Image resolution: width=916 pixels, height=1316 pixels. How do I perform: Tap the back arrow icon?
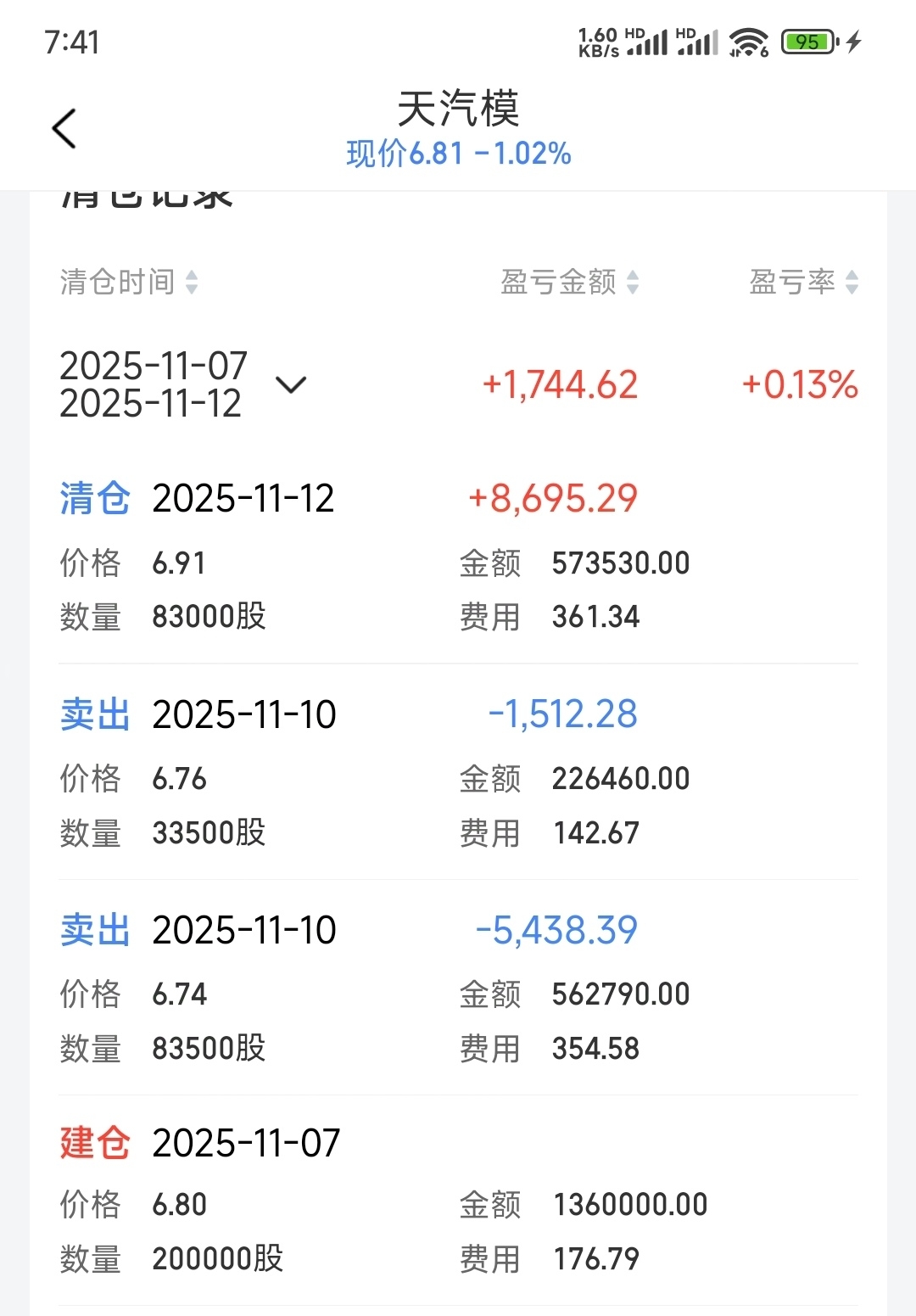coord(64,129)
